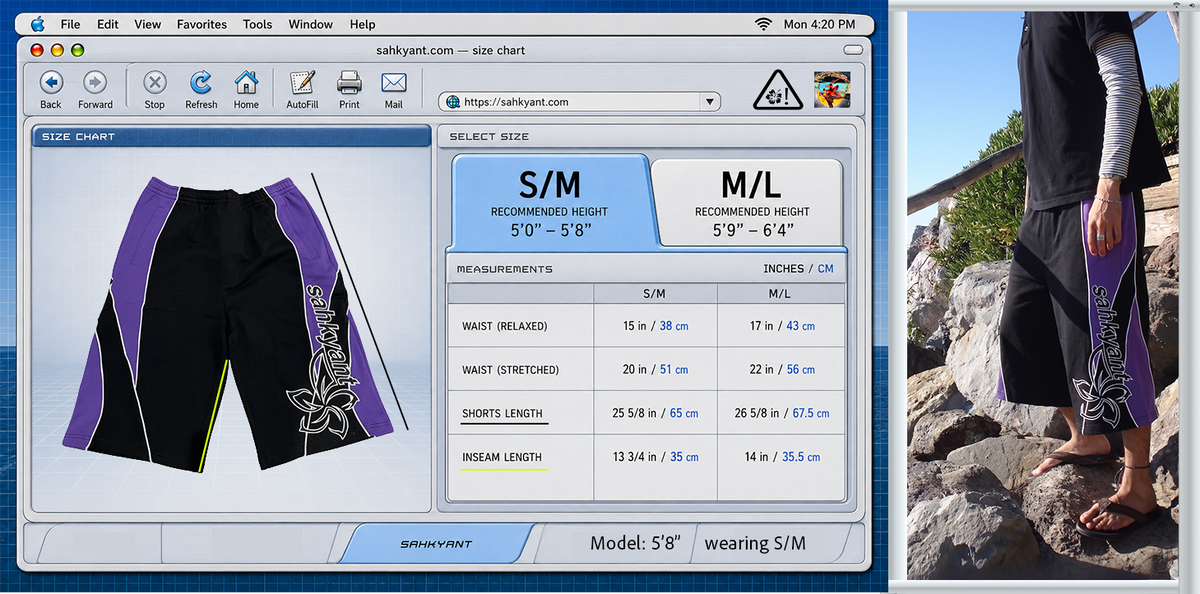This screenshot has width=1200, height=594.
Task: Click the S/M column header in table
Action: coord(655,294)
